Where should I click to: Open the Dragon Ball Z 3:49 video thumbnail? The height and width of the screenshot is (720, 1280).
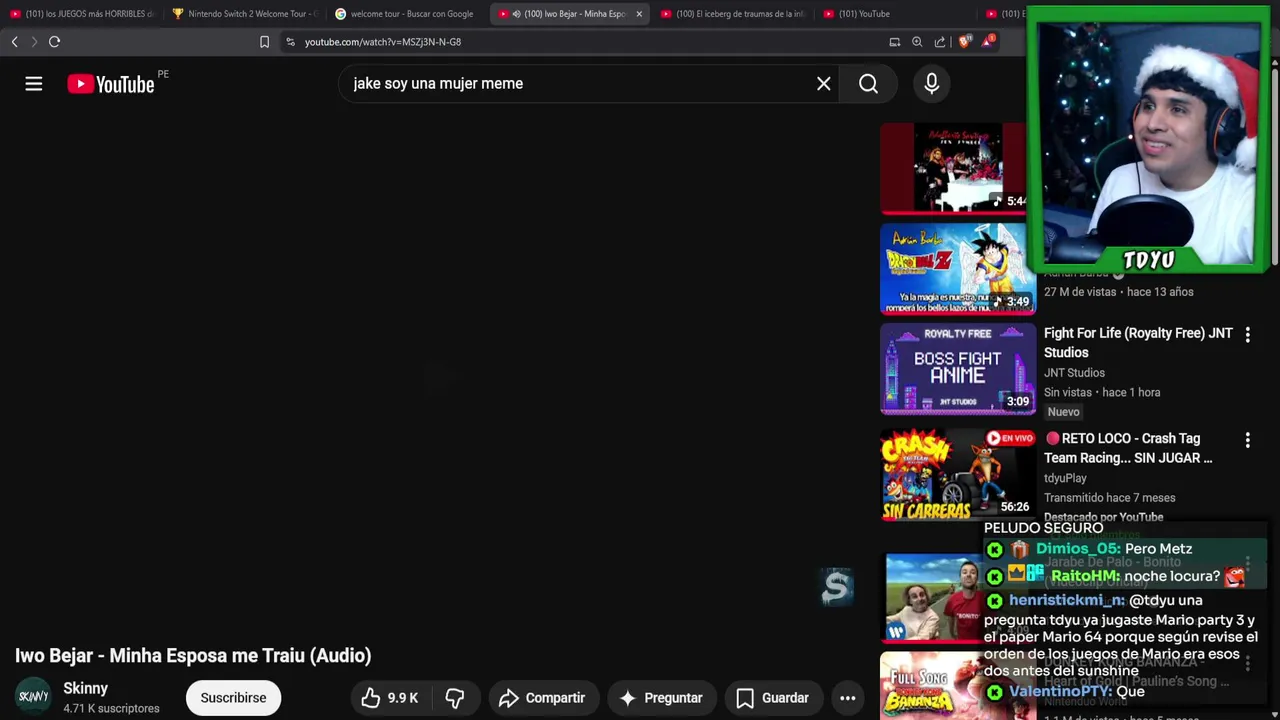point(958,269)
